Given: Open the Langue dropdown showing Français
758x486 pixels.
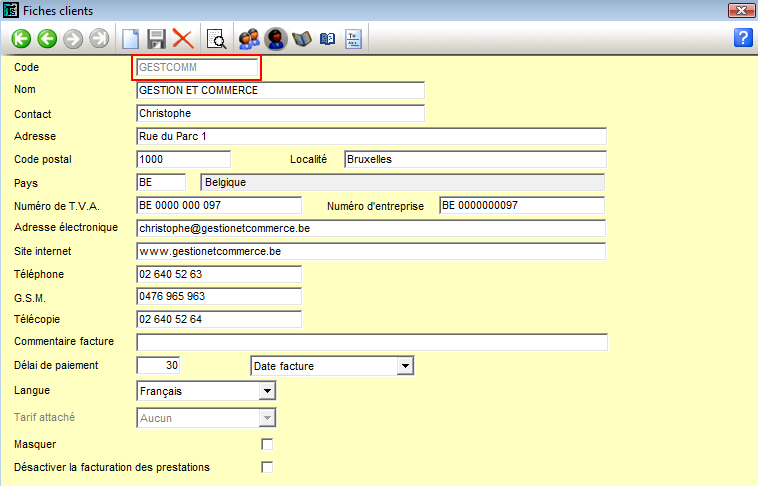Looking at the screenshot, I should [267, 391].
